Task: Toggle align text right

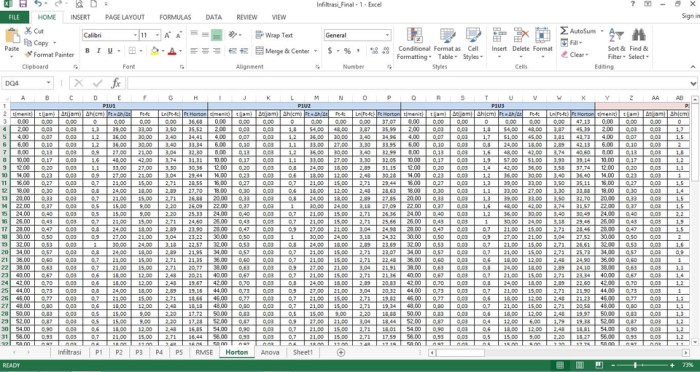Action: 217,51
